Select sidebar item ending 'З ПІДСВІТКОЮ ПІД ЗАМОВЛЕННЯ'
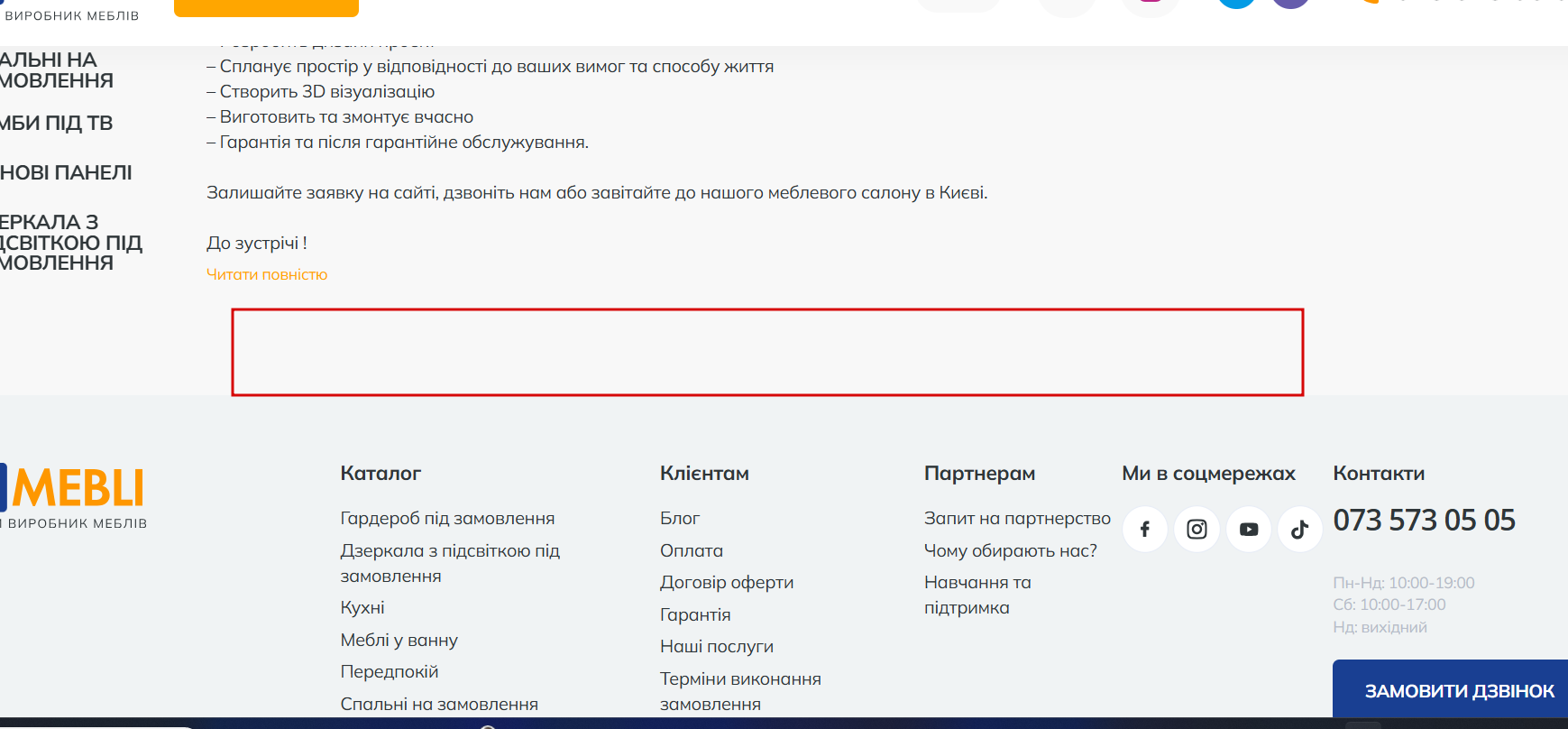Screen dimensions: 1568x729 [71, 243]
